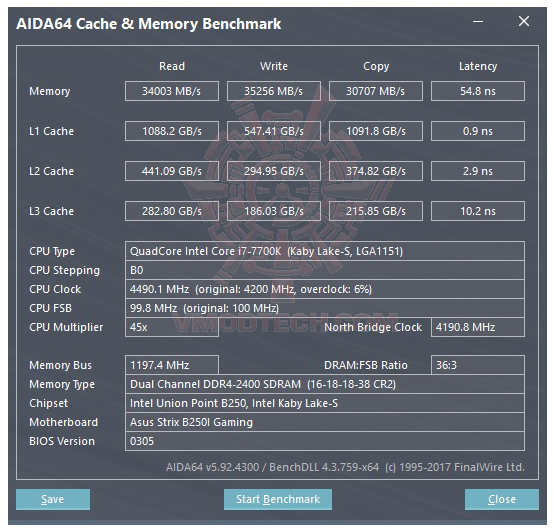Select the L2 Cache Read value 441.09 GB/s

[172, 171]
